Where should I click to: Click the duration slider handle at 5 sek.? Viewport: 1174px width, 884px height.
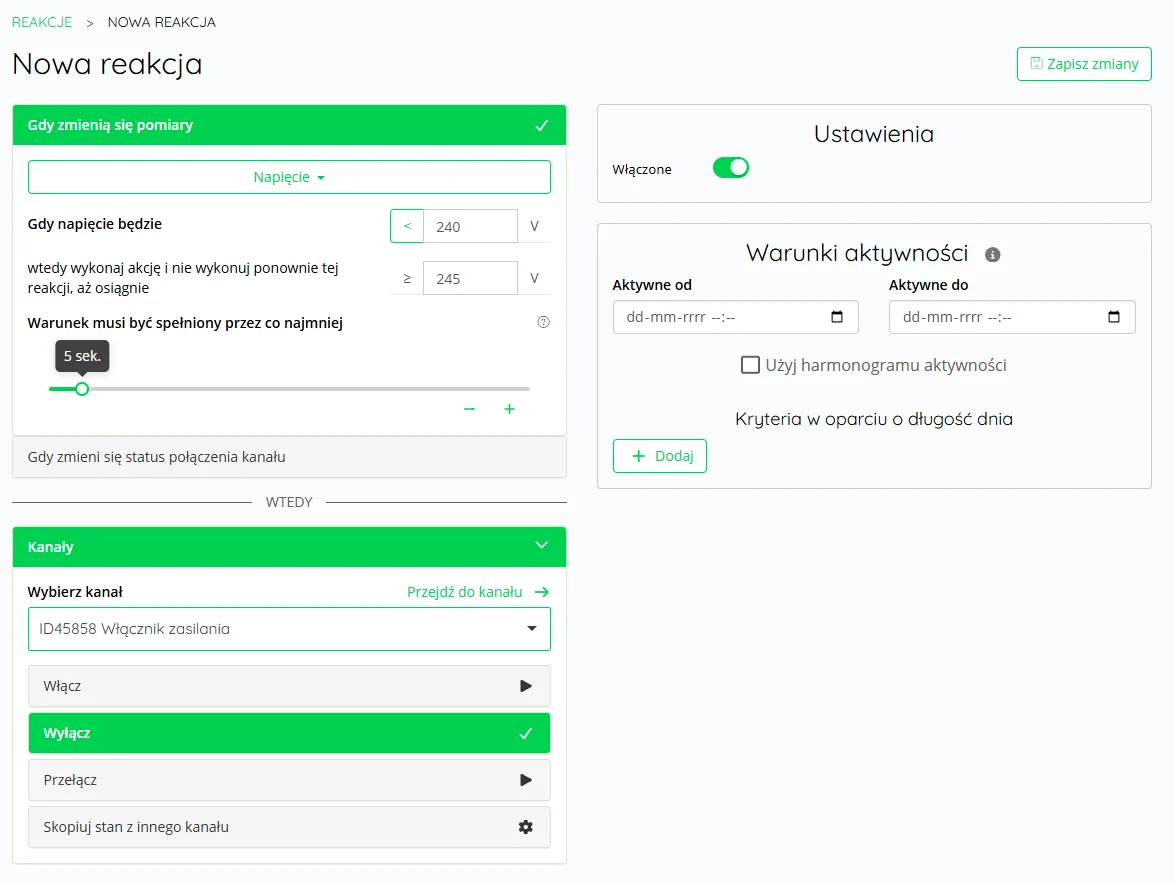82,389
